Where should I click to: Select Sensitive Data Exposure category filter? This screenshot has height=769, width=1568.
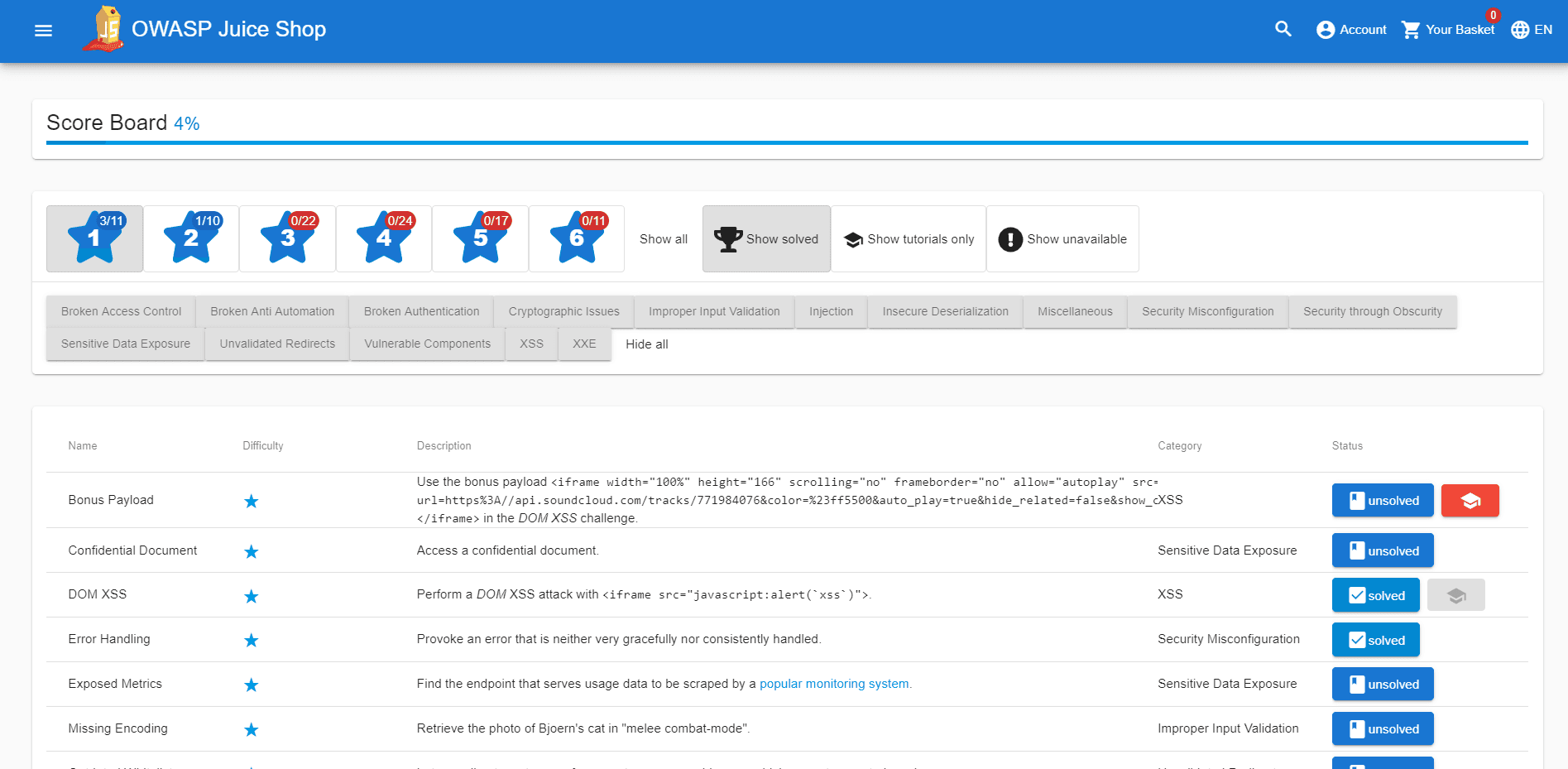(125, 344)
